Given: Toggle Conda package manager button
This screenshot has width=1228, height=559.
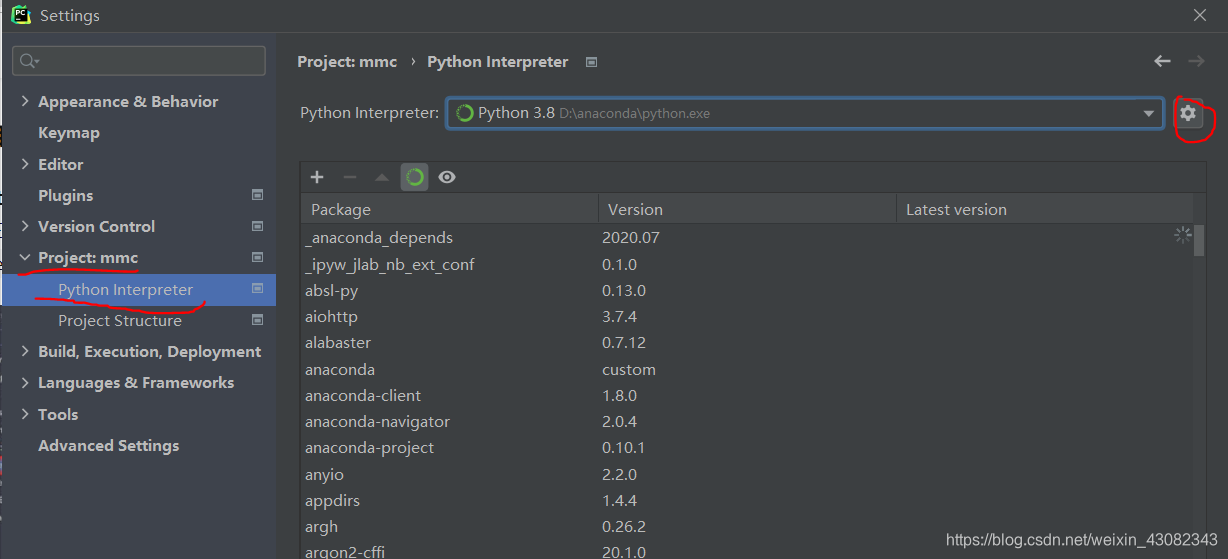Looking at the screenshot, I should [414, 177].
